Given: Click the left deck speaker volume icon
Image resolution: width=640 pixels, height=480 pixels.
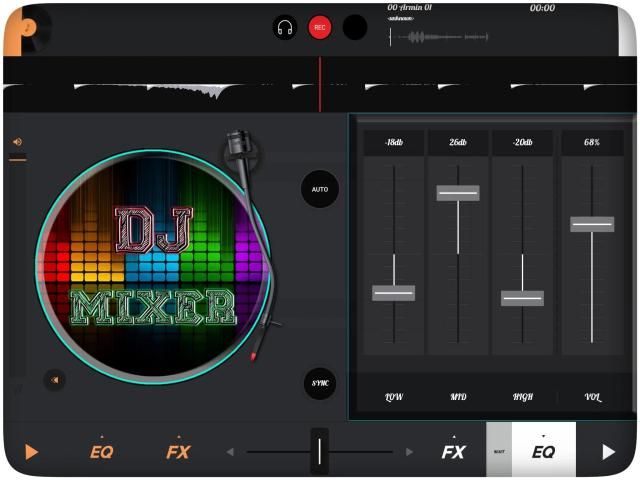Looking at the screenshot, I should [17, 142].
